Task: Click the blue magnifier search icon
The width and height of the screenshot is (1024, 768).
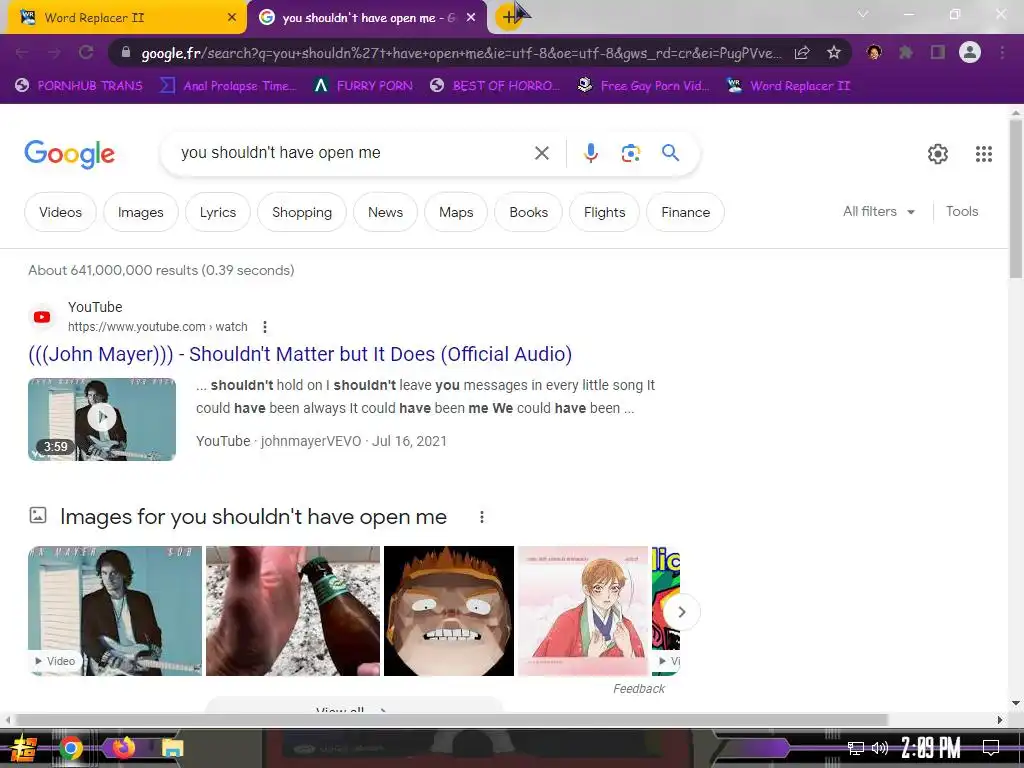Action: [670, 153]
